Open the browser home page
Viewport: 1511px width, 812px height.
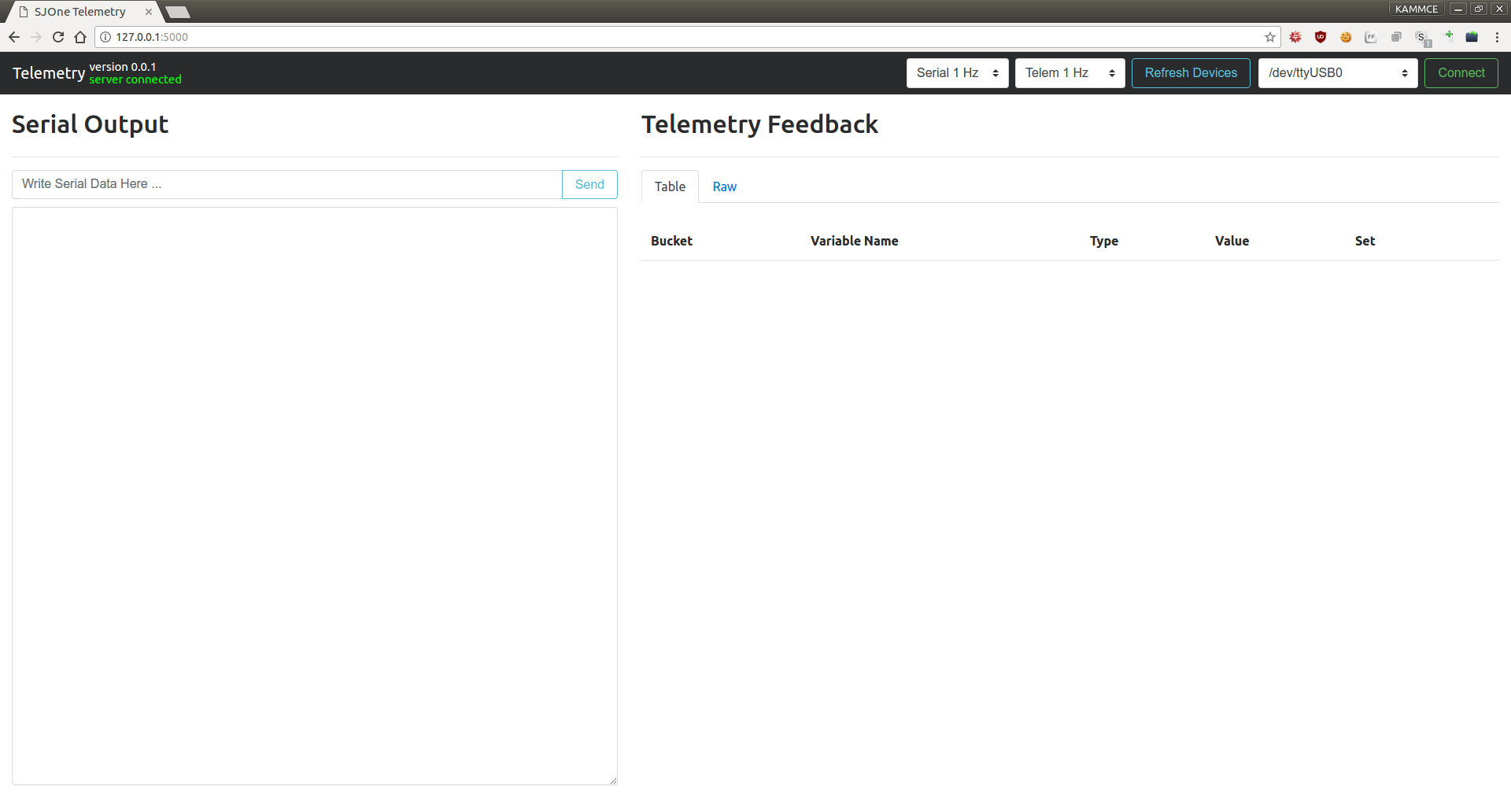pyautogui.click(x=80, y=37)
